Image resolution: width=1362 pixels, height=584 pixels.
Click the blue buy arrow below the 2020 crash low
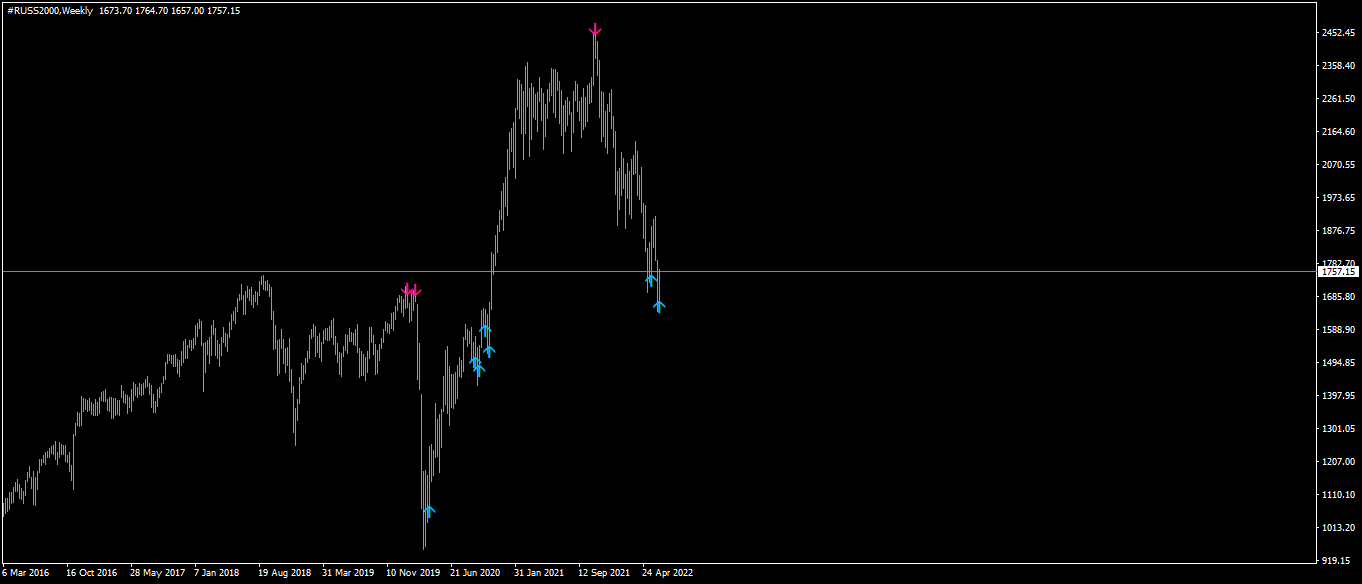pyautogui.click(x=429, y=511)
